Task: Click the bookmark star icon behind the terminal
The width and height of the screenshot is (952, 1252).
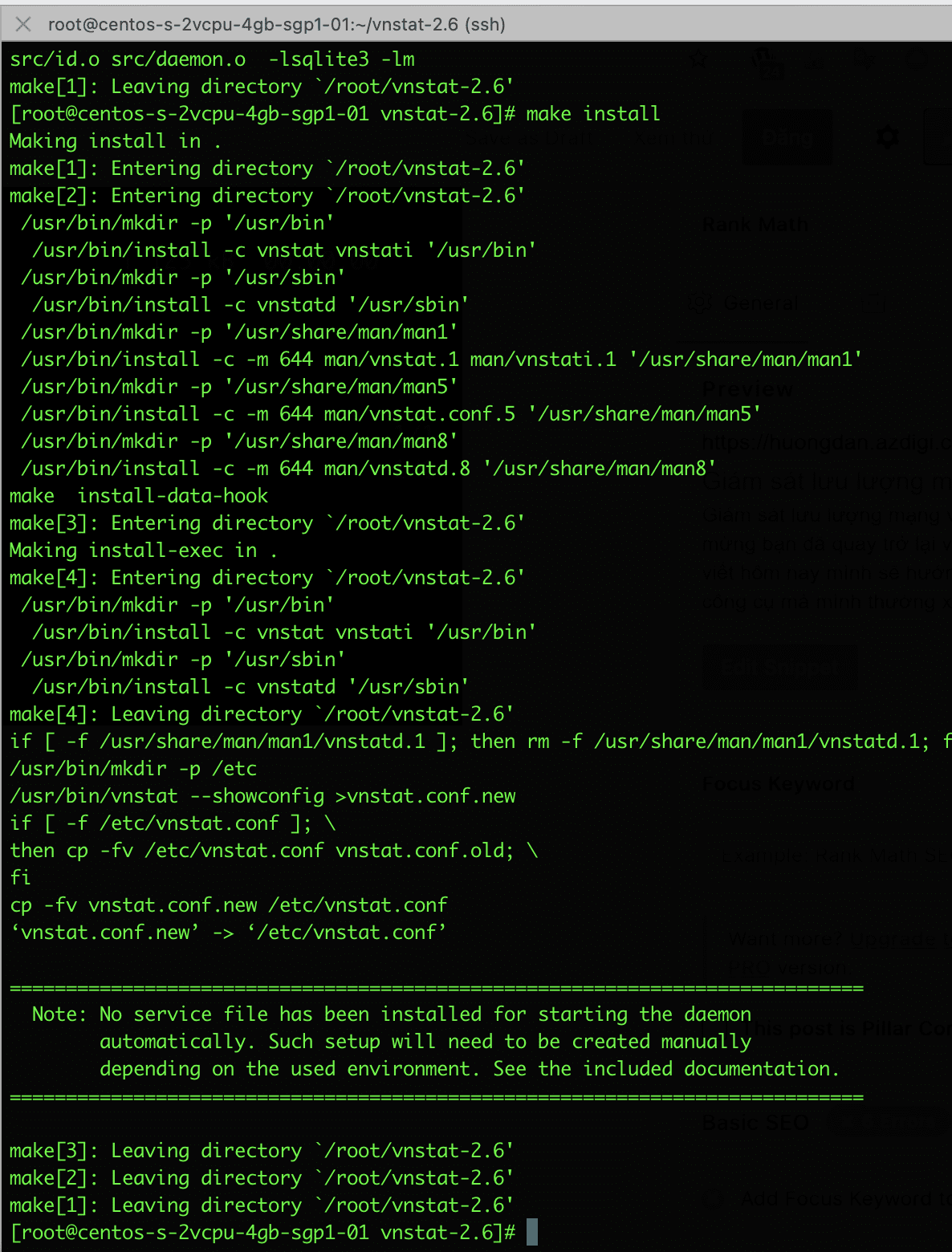Action: pos(699,59)
